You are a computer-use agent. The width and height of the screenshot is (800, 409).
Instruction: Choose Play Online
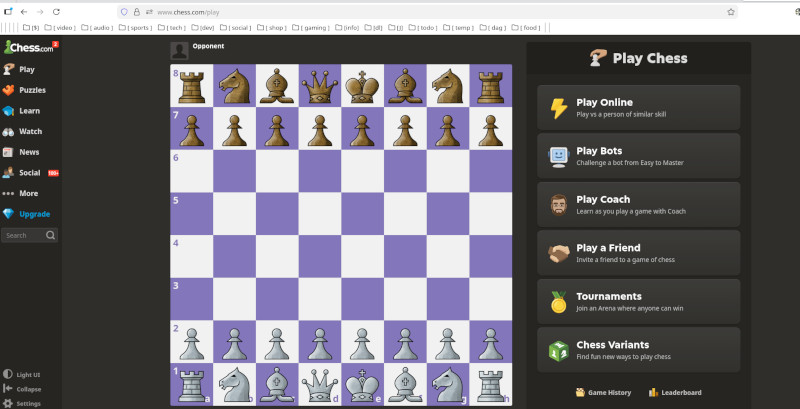pos(638,108)
